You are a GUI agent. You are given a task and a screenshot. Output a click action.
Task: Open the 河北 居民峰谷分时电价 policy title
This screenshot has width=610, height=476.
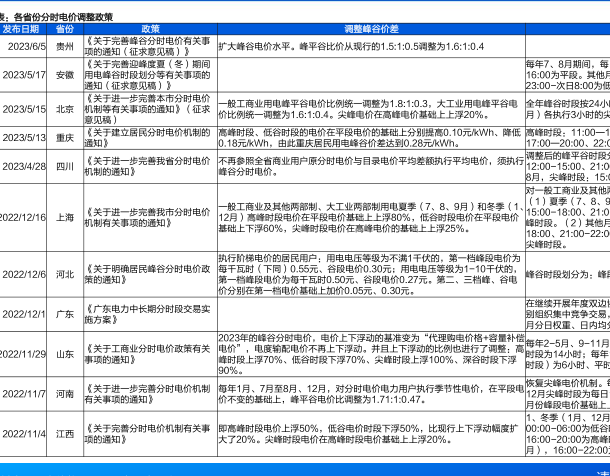[148, 273]
